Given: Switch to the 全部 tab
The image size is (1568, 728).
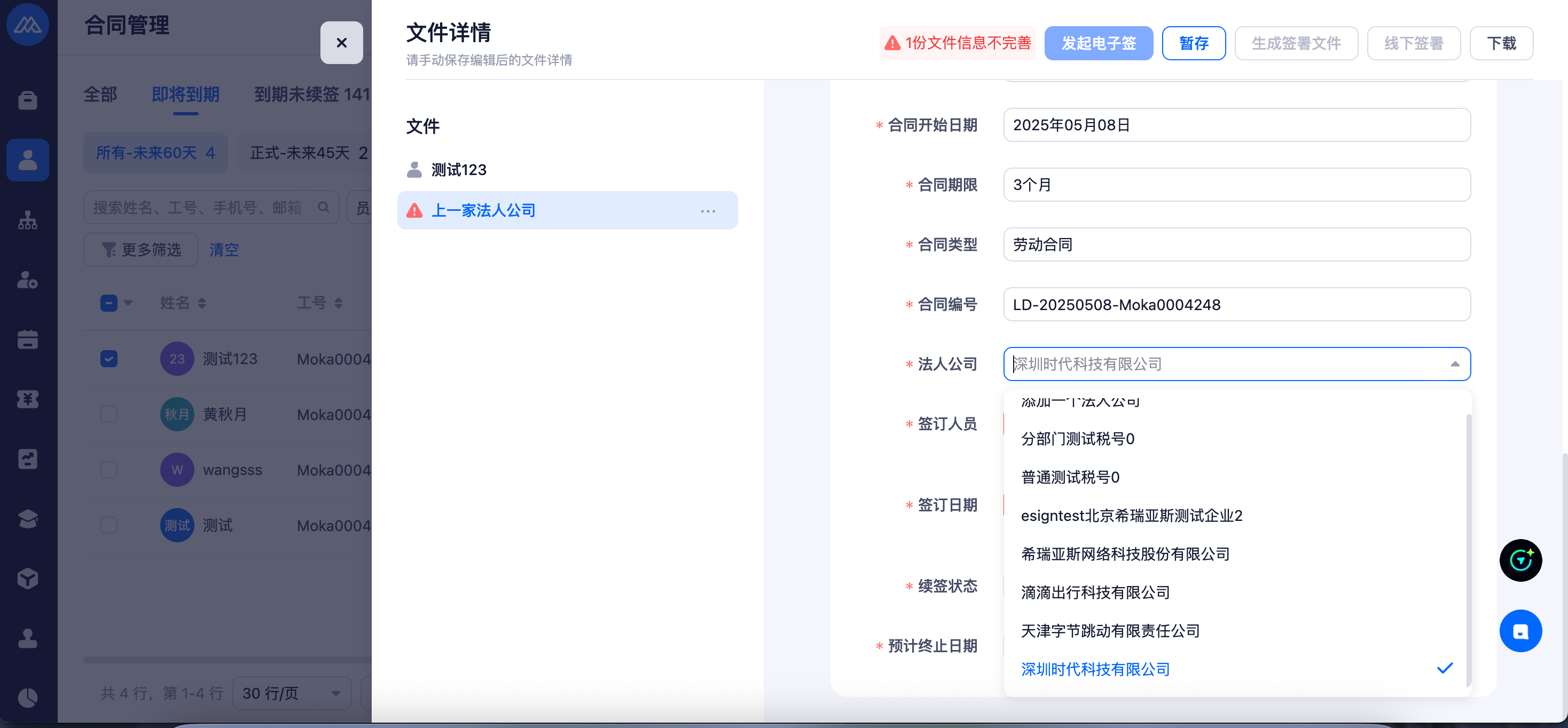Looking at the screenshot, I should [100, 95].
